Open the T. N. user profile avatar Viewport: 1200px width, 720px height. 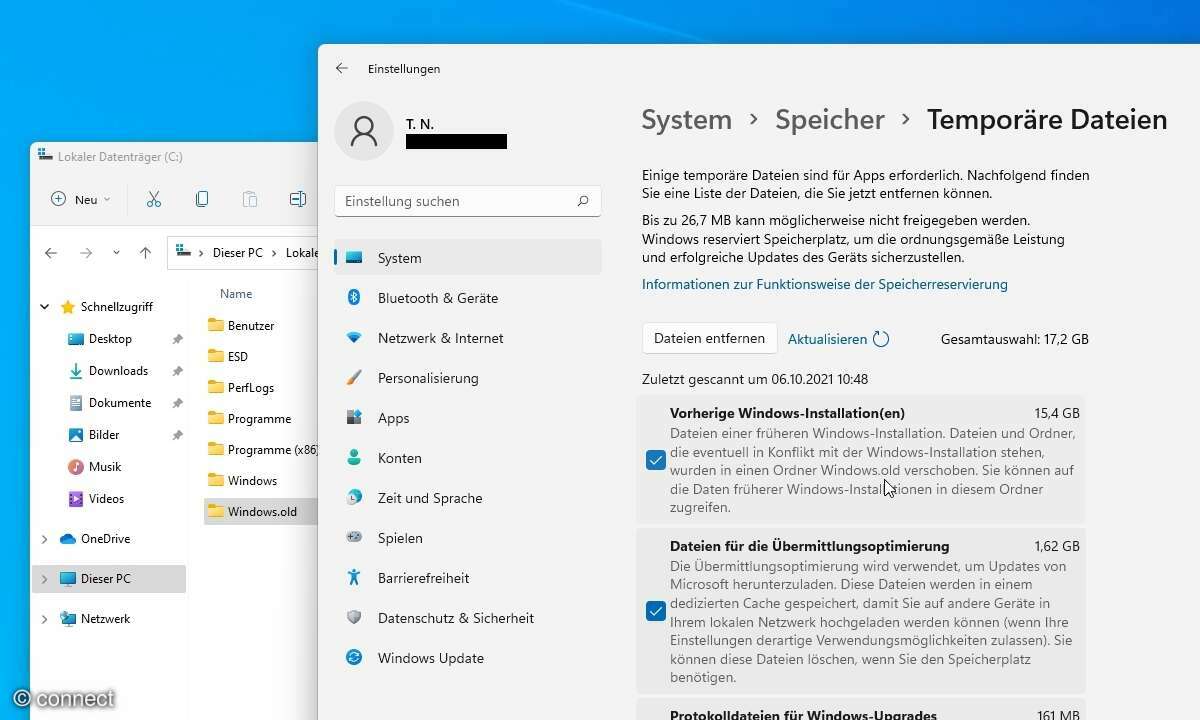pos(364,131)
